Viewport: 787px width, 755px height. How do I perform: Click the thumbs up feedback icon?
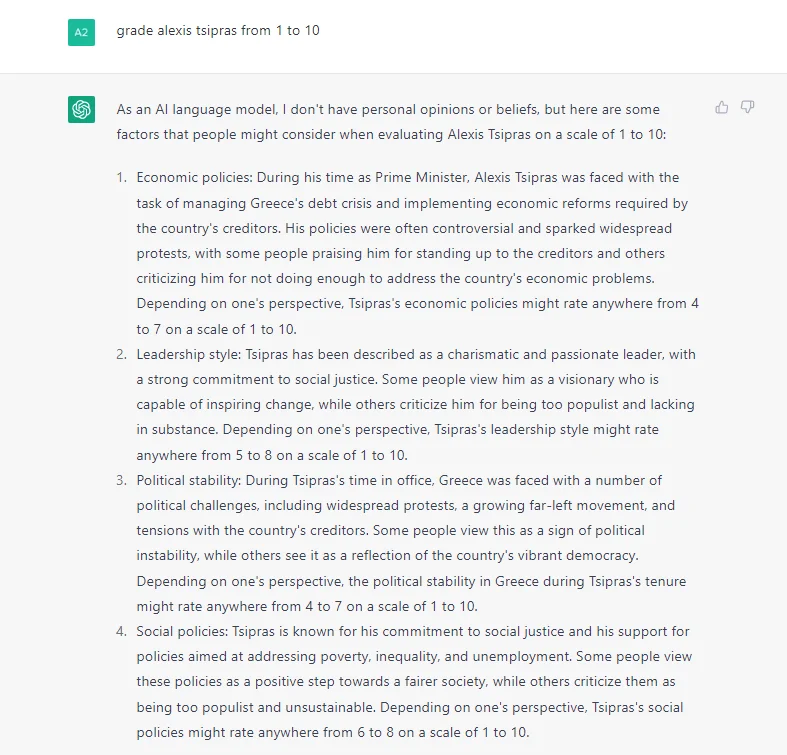(721, 107)
